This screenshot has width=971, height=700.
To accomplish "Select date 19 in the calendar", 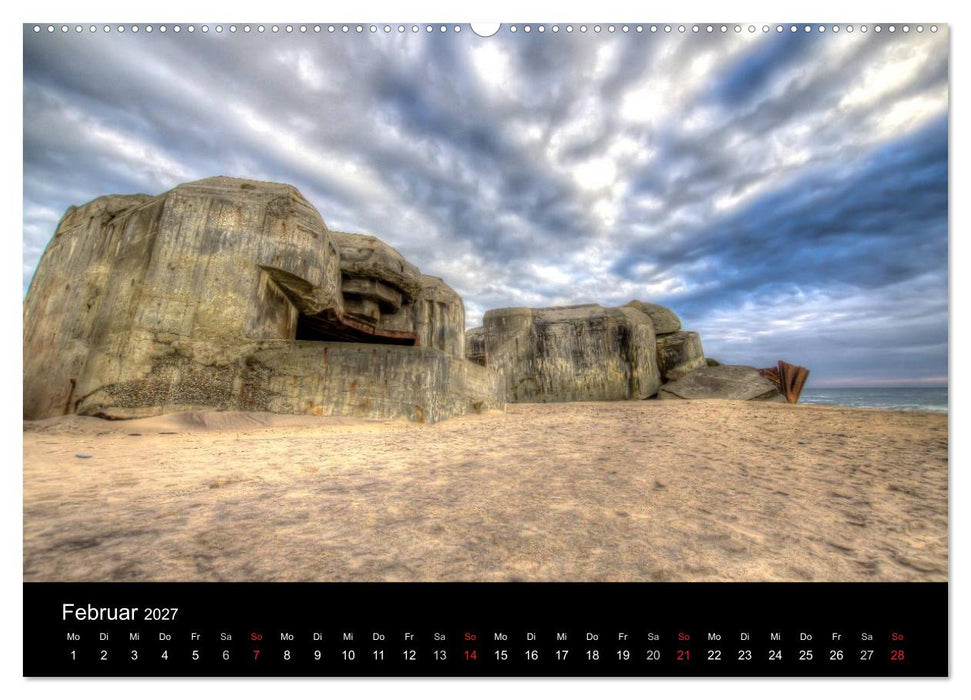I will click(623, 655).
